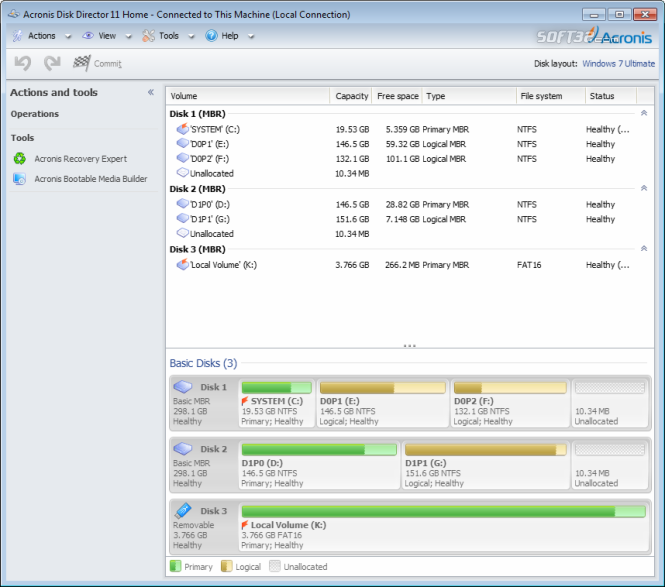The image size is (665, 587).
Task: Launch Acronis Recovery Expert
Action: [81, 159]
